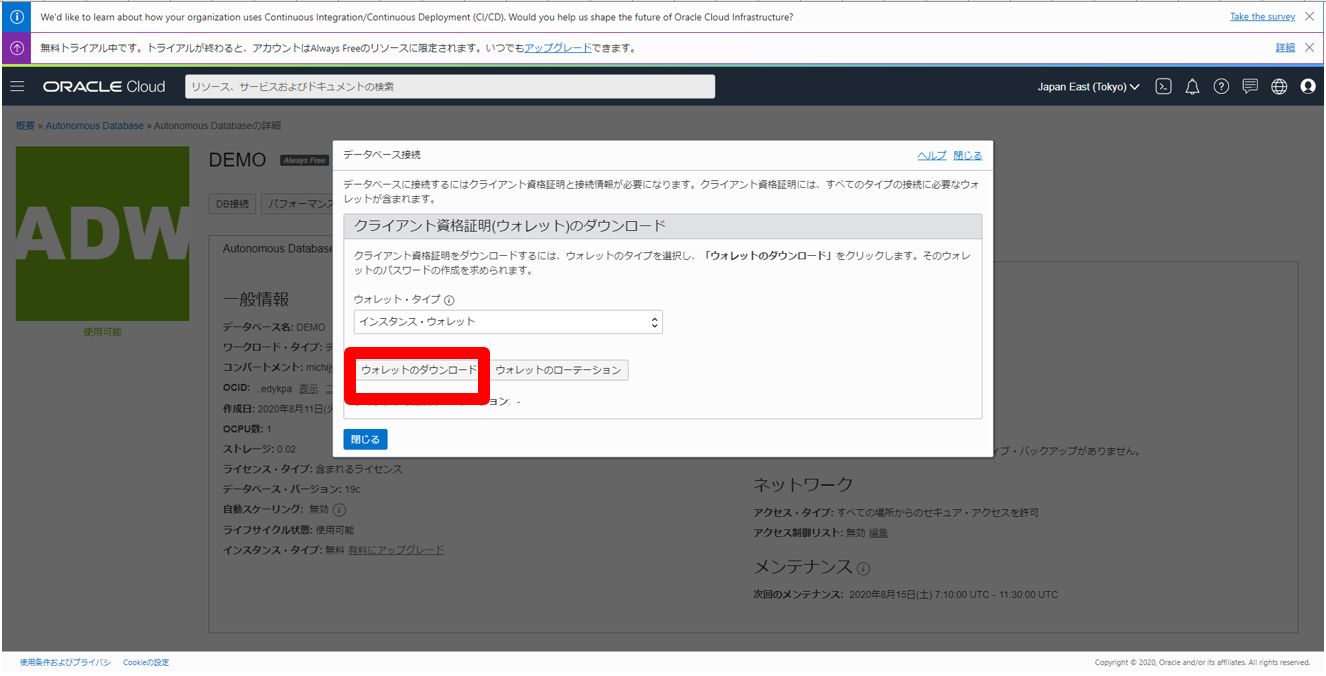Open the Cloud Shell icon
Screen dimensions: 1326x676
pos(1163,87)
